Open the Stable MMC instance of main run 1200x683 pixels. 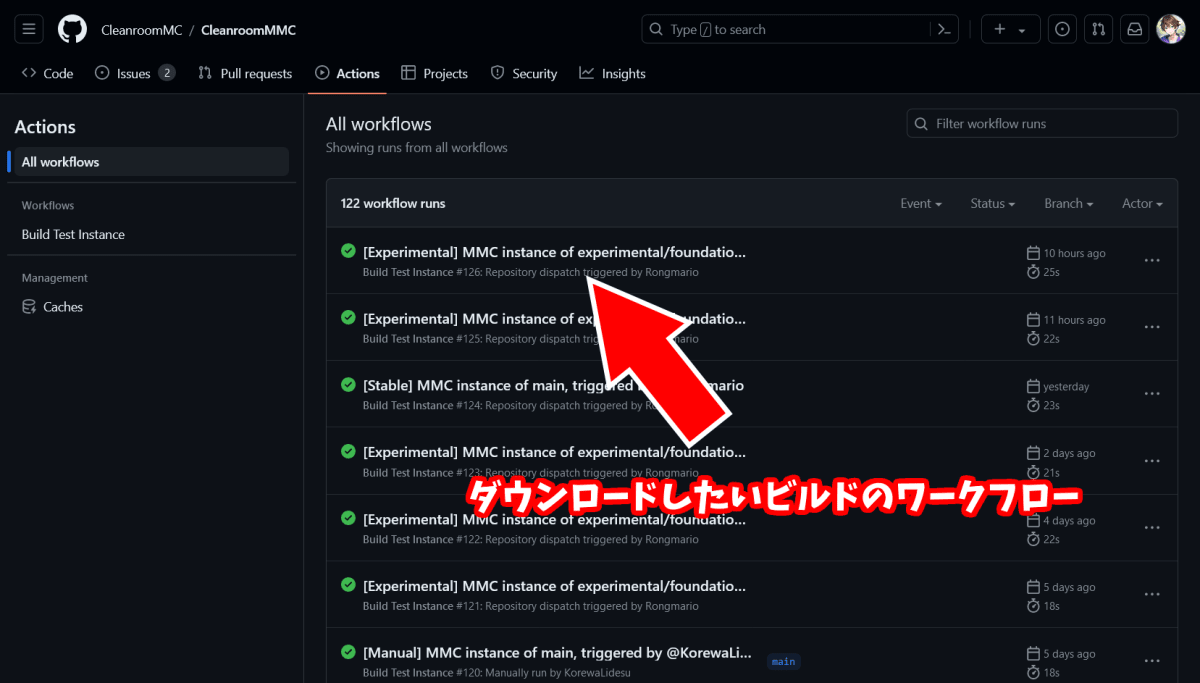pyautogui.click(x=553, y=385)
